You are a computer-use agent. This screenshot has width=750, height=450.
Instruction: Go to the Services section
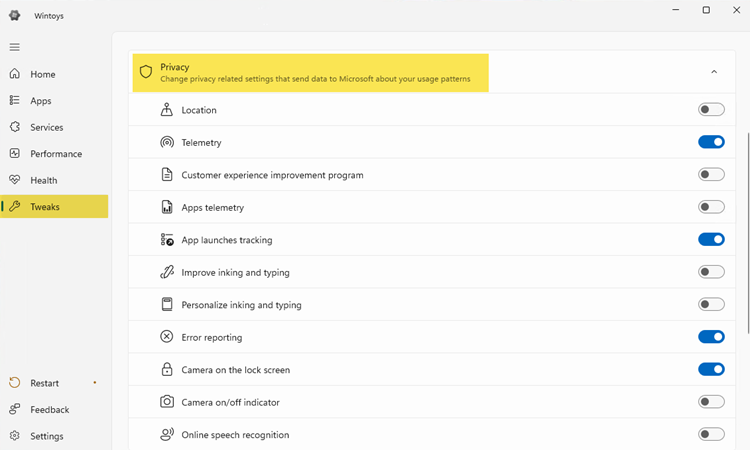[x=46, y=127]
